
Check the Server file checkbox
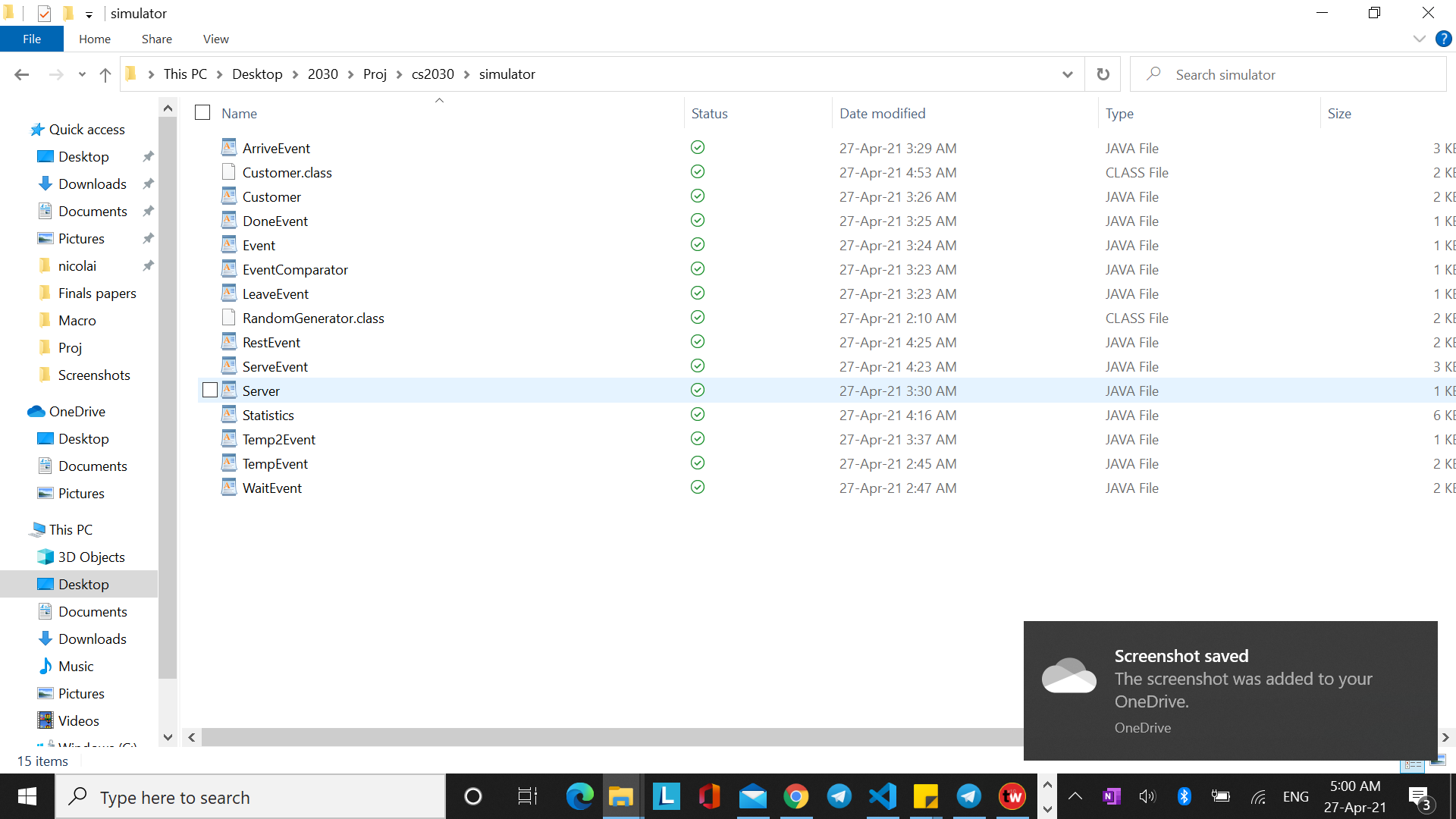pyautogui.click(x=210, y=391)
